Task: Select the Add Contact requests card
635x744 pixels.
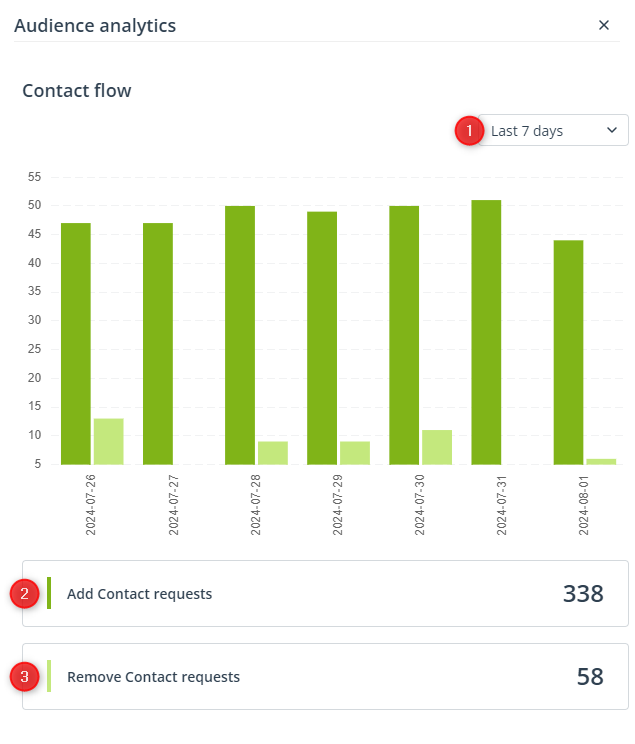Action: [x=325, y=594]
